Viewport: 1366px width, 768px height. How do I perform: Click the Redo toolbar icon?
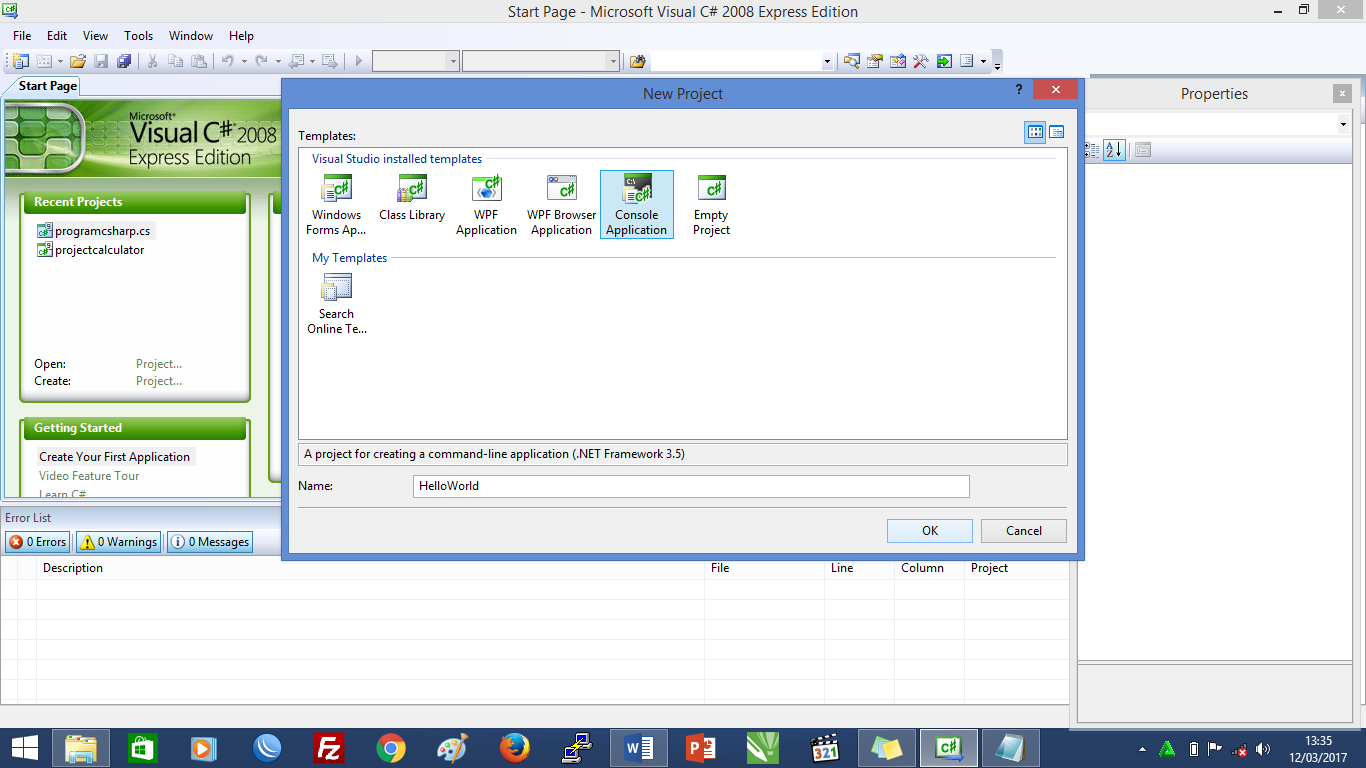tap(261, 61)
